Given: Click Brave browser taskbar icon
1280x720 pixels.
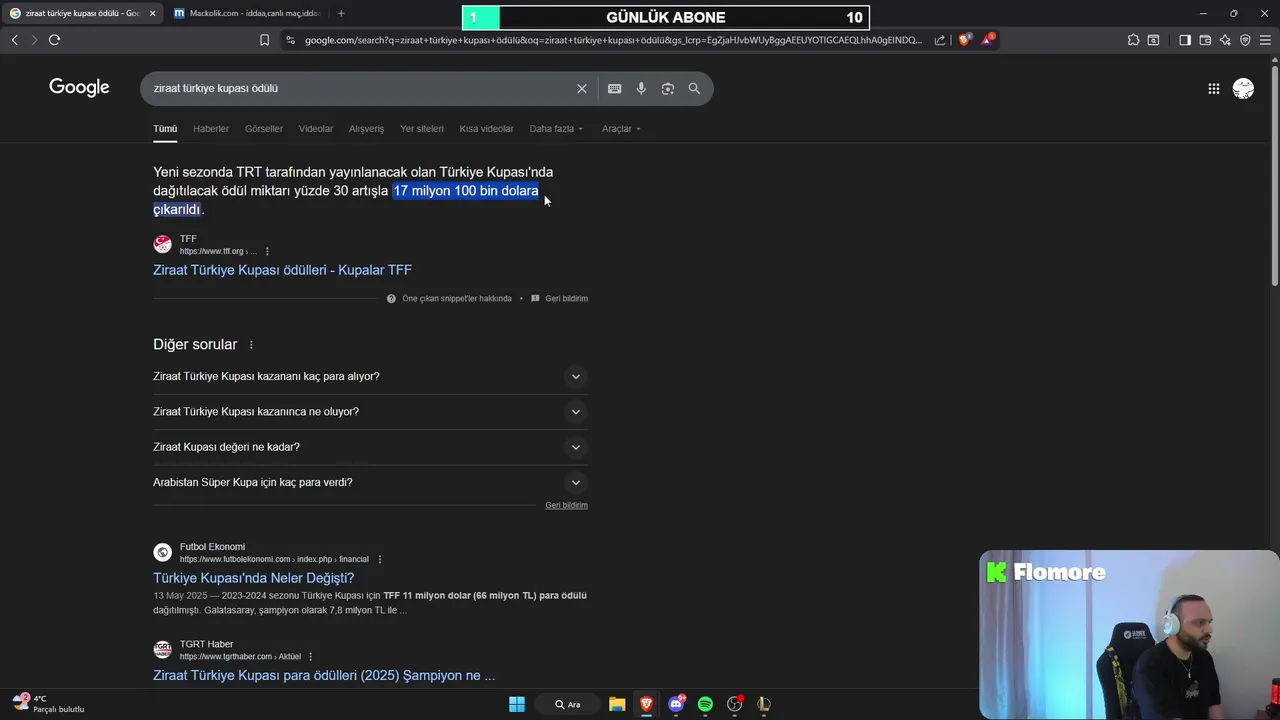Looking at the screenshot, I should pyautogui.click(x=646, y=704).
